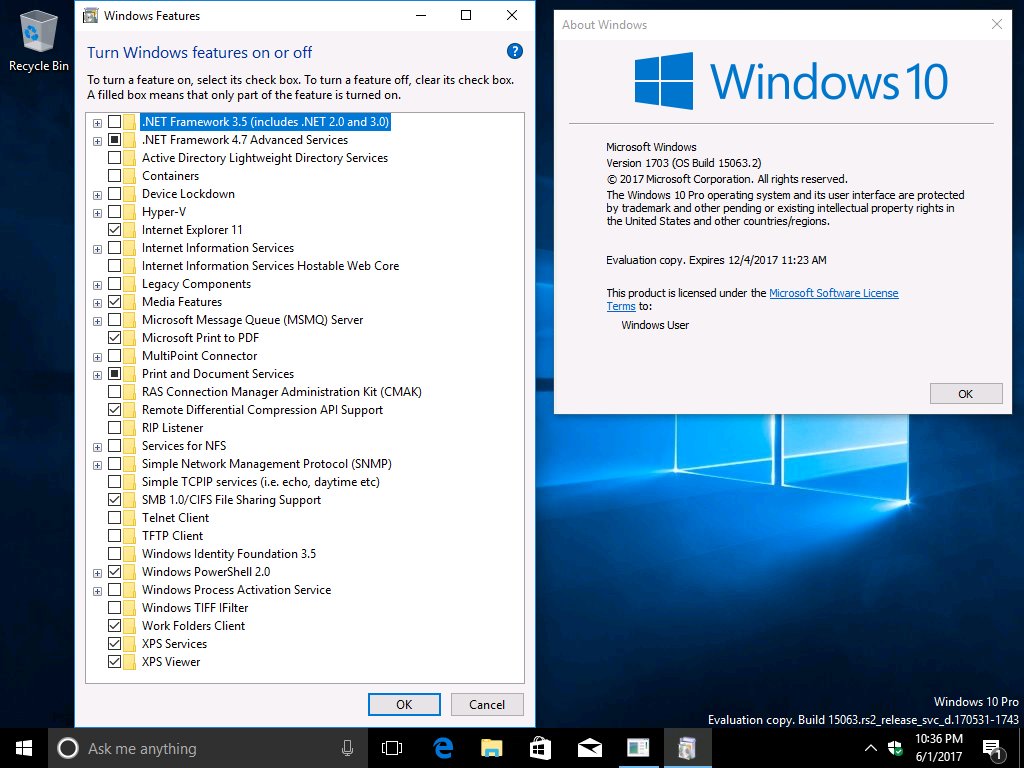
Task: Open the Action Center notification icon
Action: click(993, 749)
